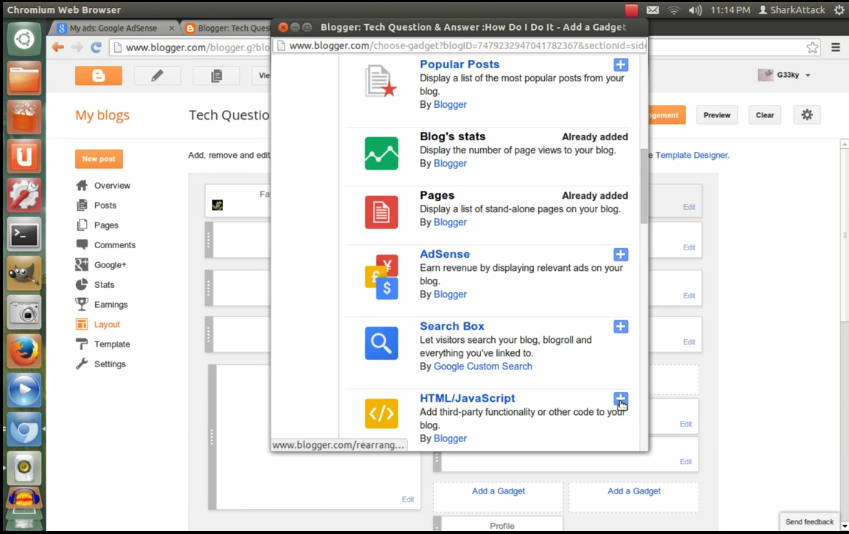
Task: Open the Search Box title link
Action: coord(452,327)
